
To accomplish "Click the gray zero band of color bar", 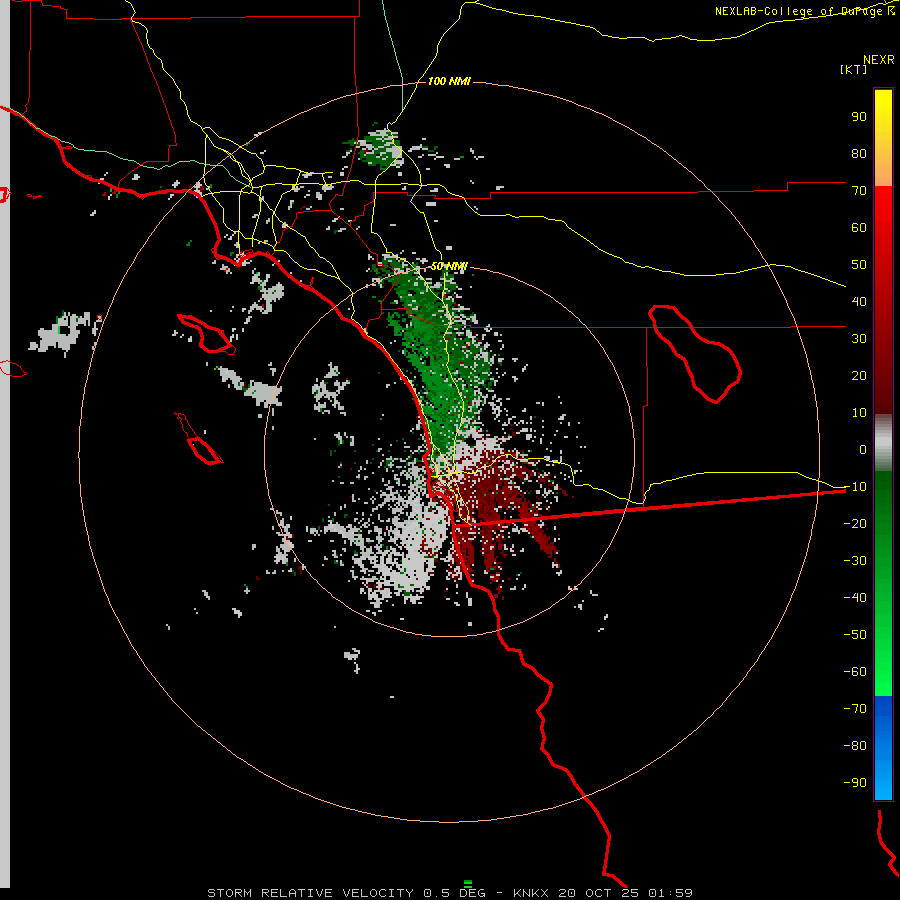I will point(883,443).
